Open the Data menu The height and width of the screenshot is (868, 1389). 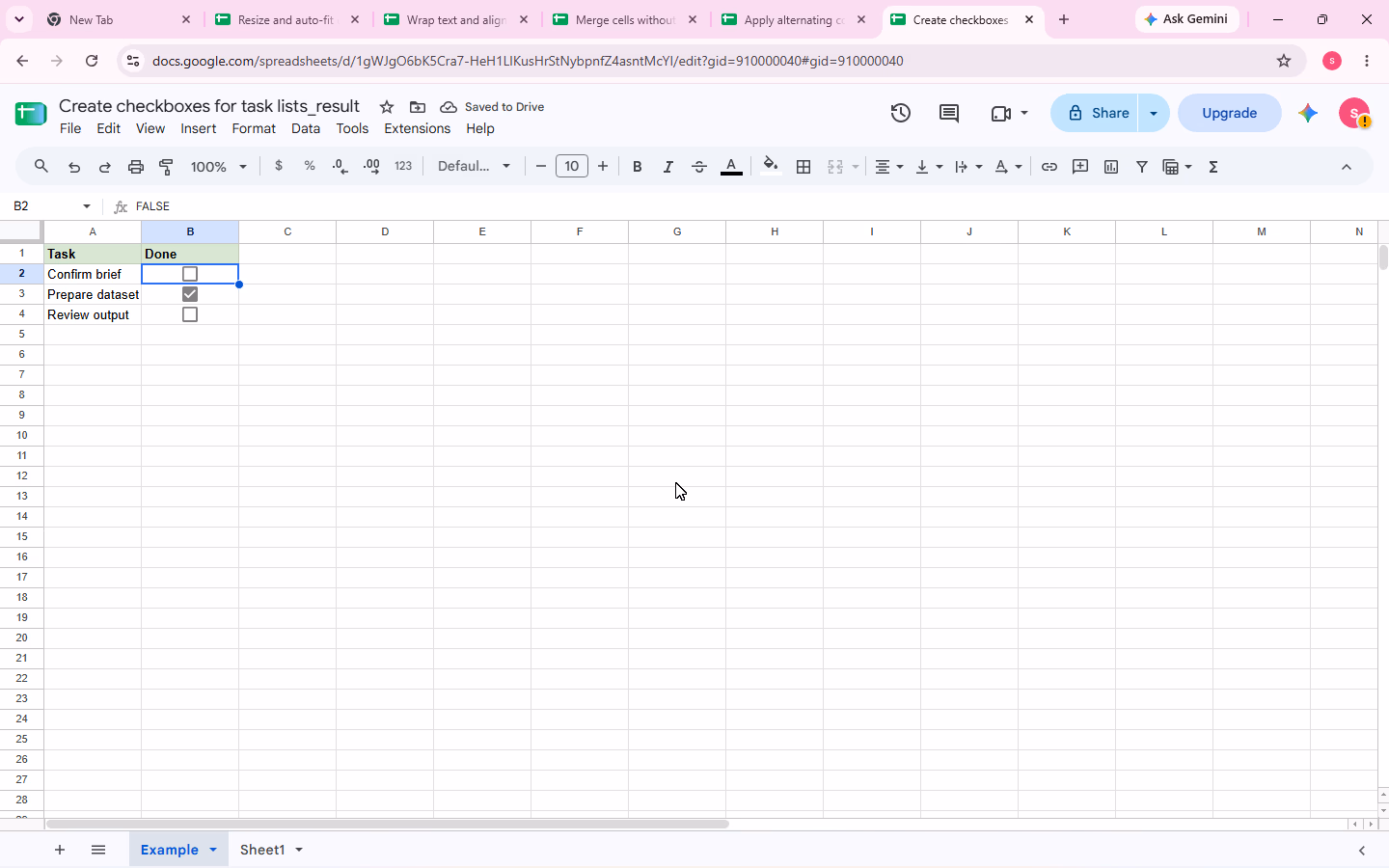coord(306,128)
